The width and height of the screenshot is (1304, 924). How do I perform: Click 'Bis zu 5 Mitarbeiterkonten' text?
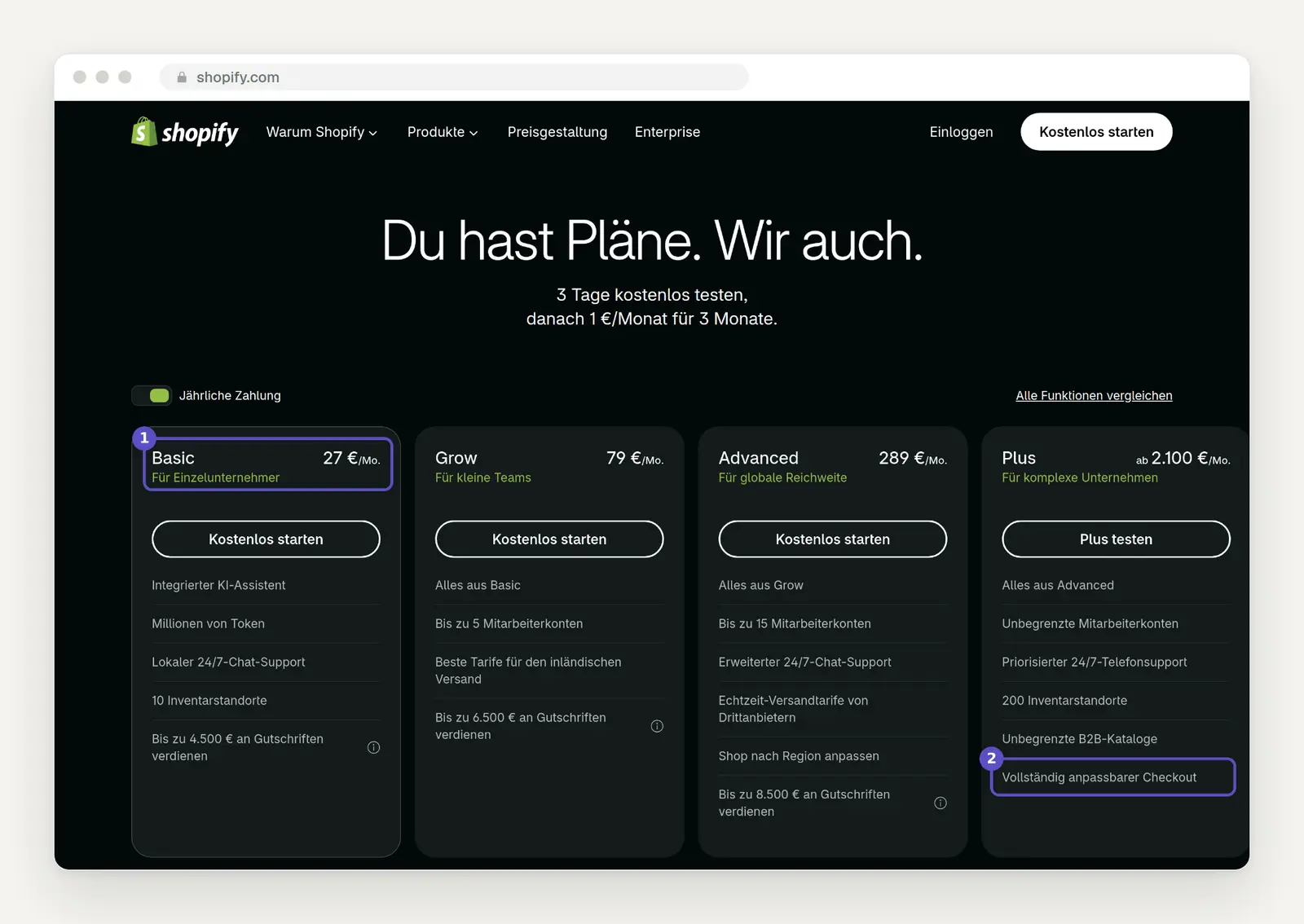click(509, 623)
